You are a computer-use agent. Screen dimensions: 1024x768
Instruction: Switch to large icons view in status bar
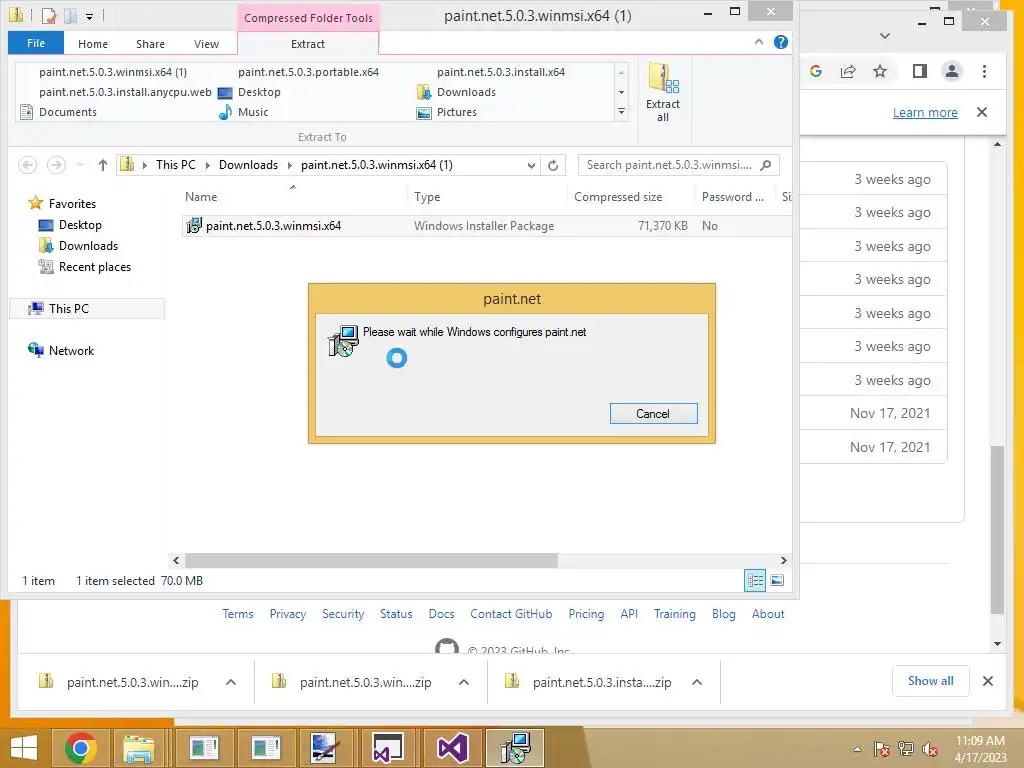[x=777, y=581]
